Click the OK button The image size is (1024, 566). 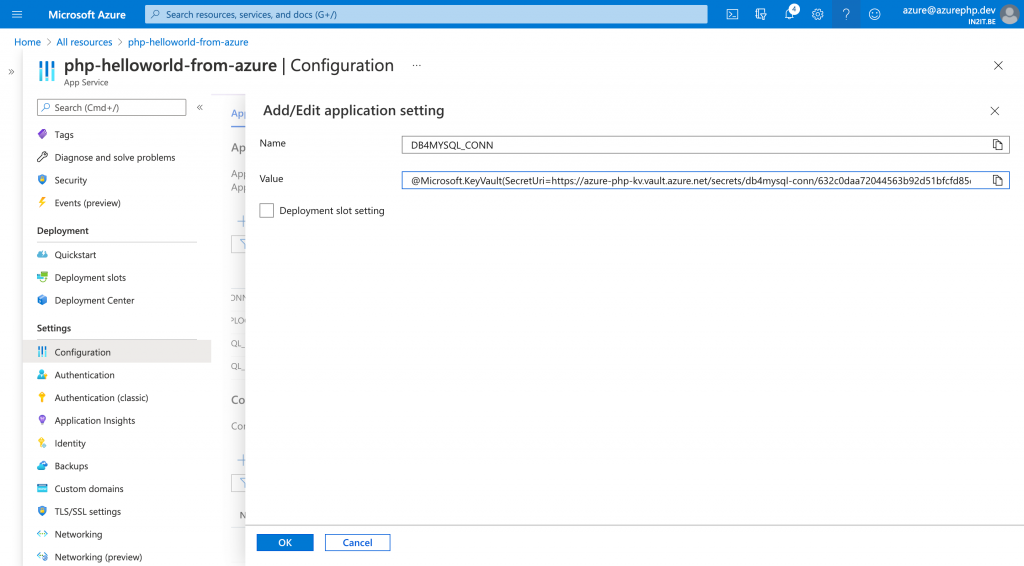tap(285, 542)
